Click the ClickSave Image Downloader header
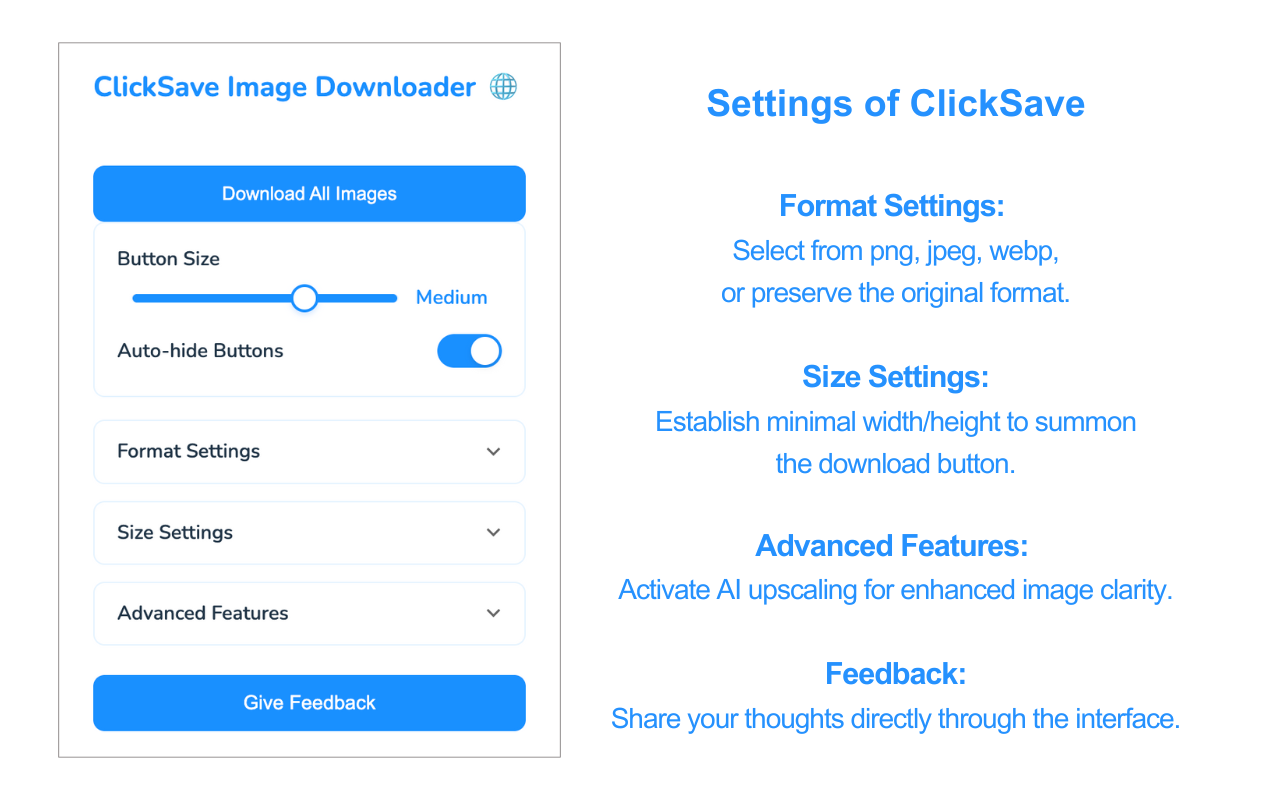This screenshot has height=800, width=1280. pos(284,87)
